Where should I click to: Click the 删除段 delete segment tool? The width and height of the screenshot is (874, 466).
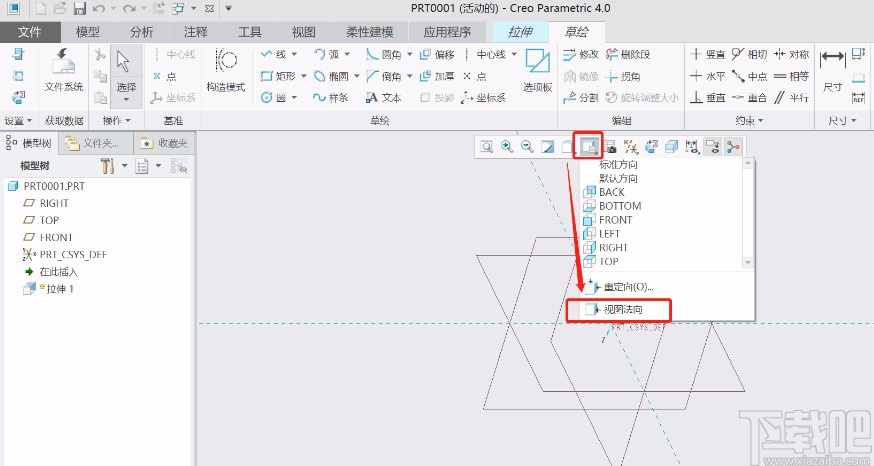pyautogui.click(x=628, y=54)
